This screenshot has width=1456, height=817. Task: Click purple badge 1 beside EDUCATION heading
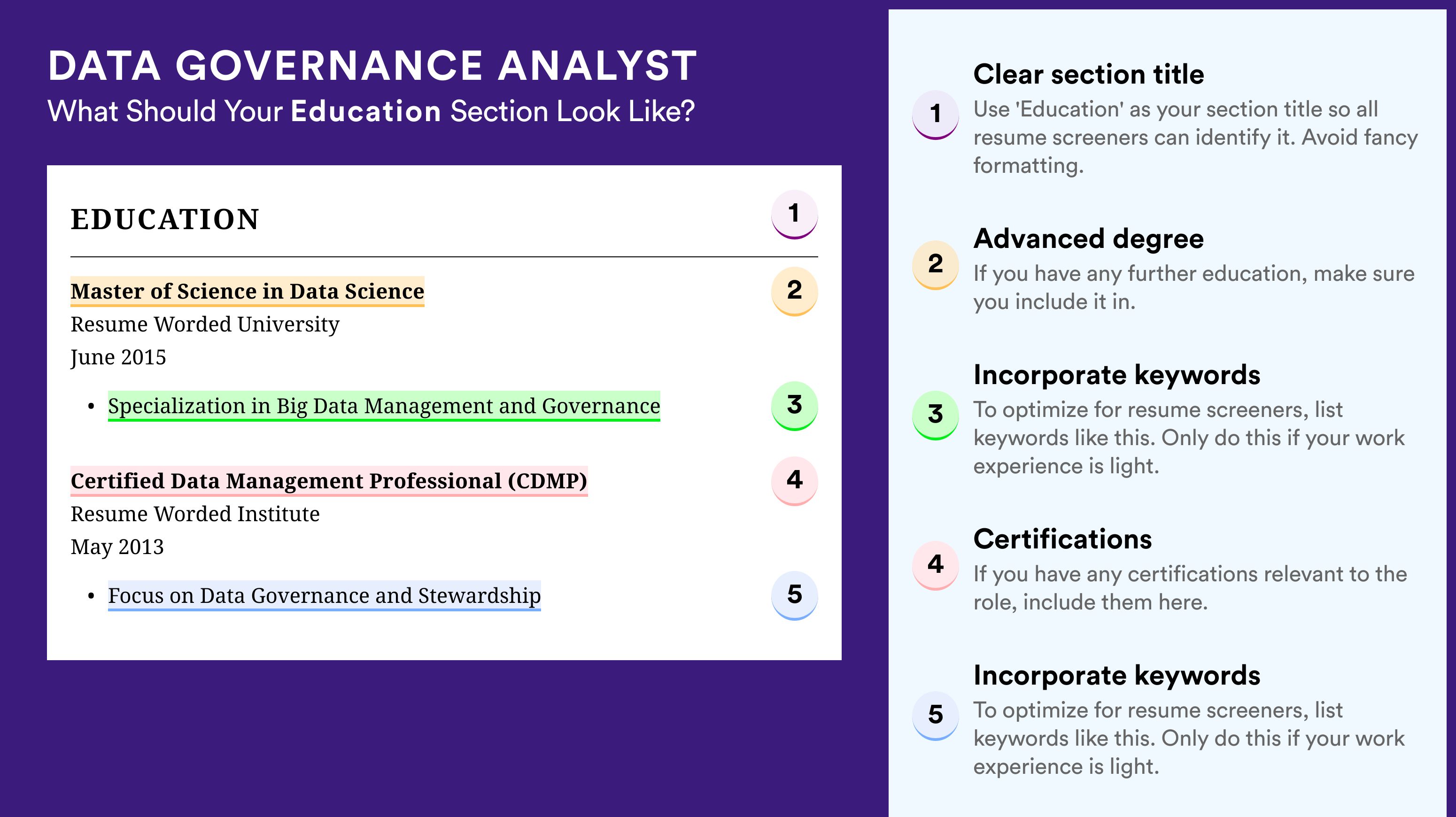tap(794, 214)
